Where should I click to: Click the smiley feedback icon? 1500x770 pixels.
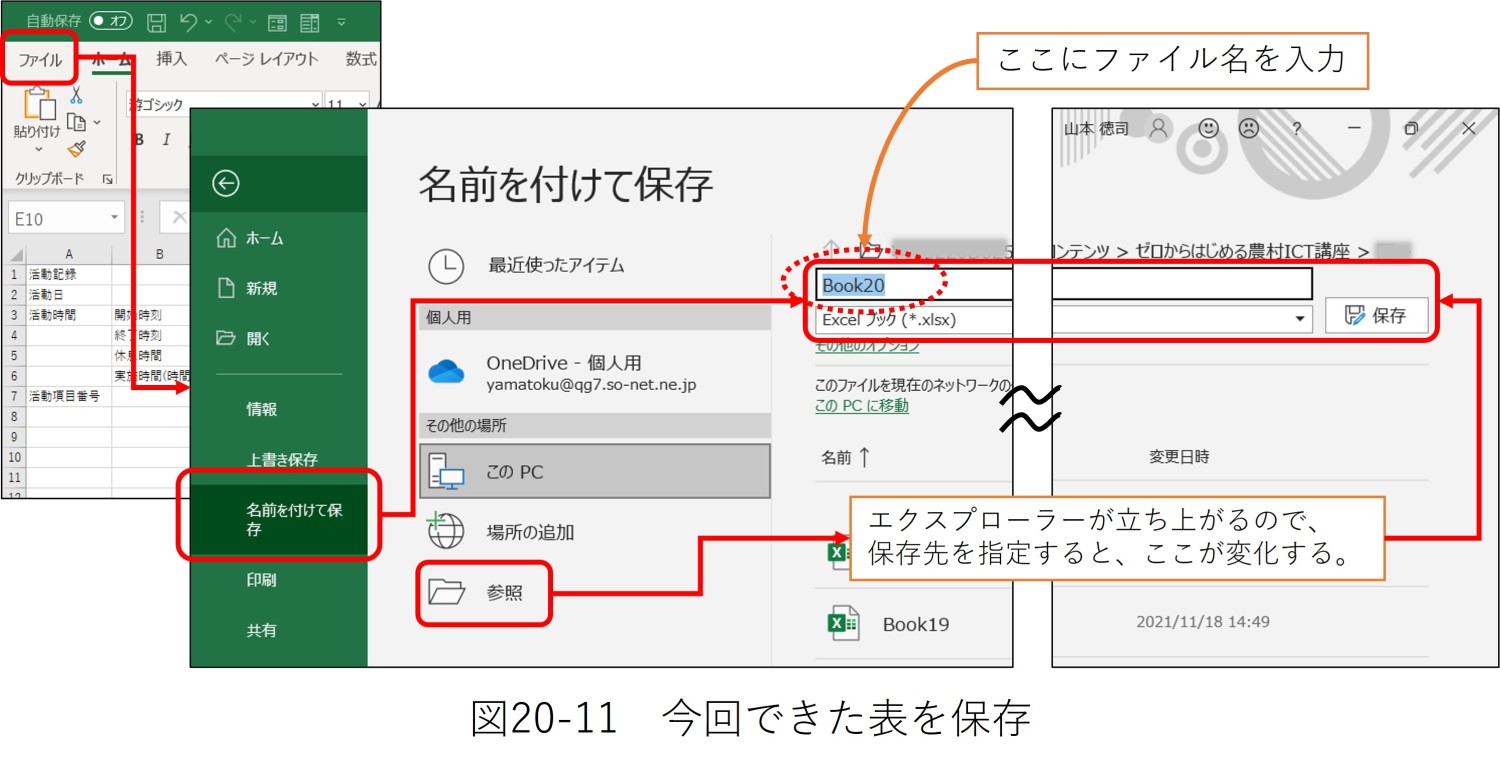point(1209,128)
